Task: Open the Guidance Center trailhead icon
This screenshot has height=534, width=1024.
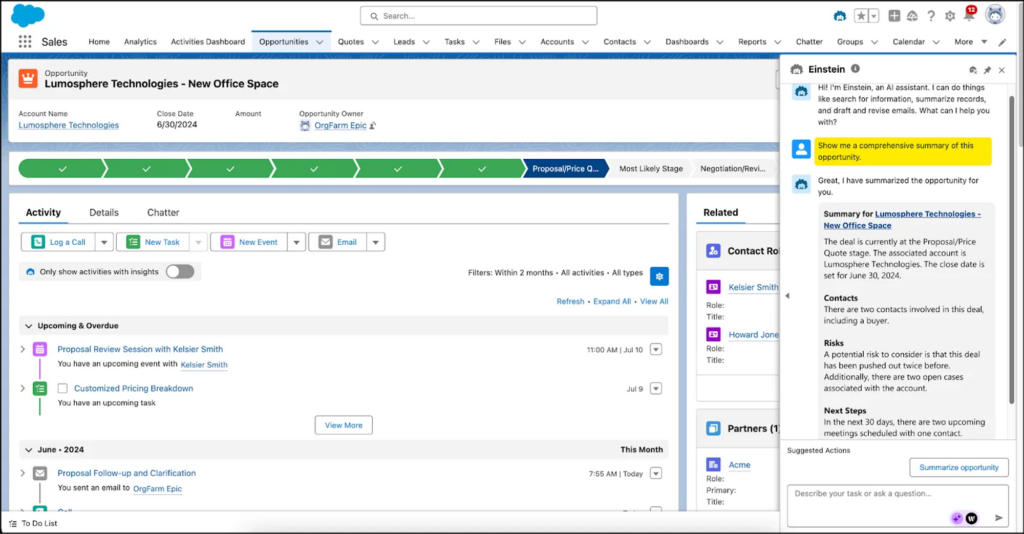Action: [912, 16]
